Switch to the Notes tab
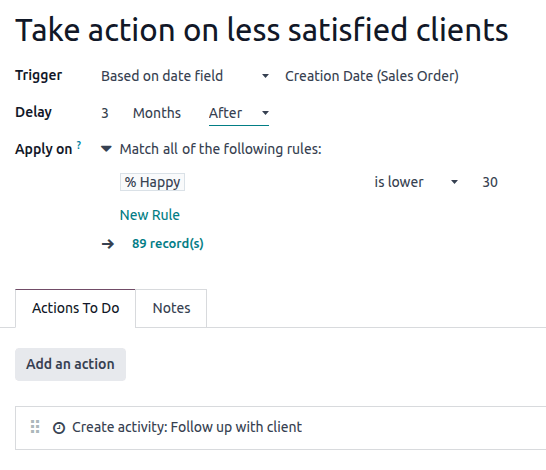546x470 pixels. 171,308
